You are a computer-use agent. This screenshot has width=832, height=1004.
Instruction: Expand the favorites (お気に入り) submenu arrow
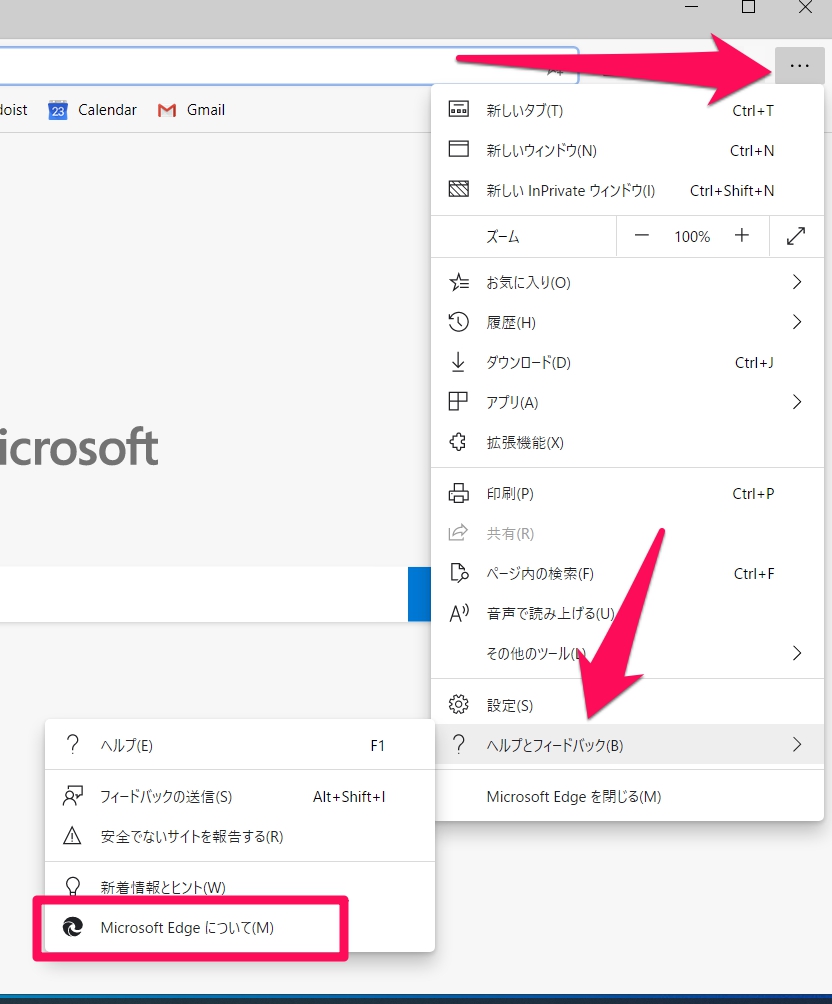click(797, 283)
